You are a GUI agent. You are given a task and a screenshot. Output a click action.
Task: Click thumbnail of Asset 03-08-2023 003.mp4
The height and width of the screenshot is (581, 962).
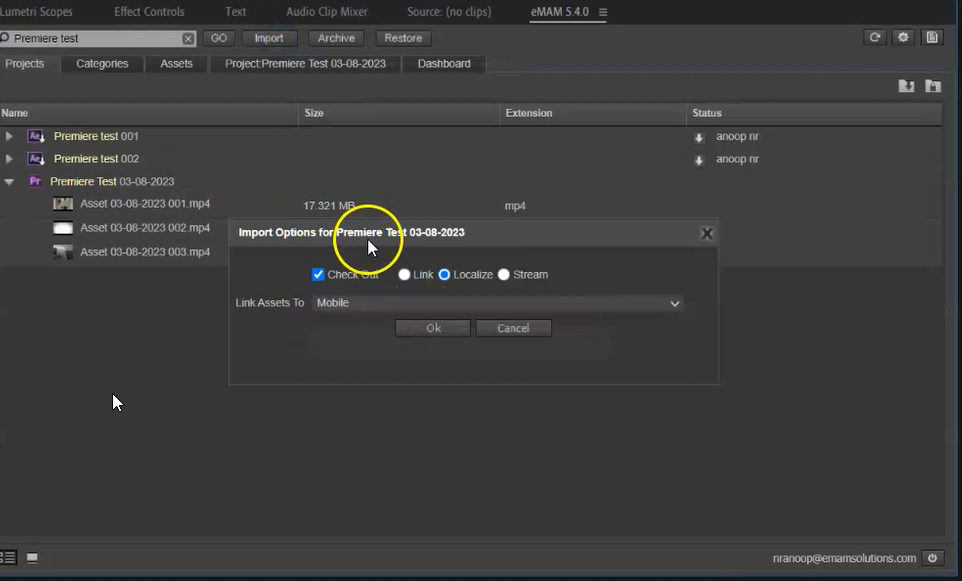coord(63,252)
